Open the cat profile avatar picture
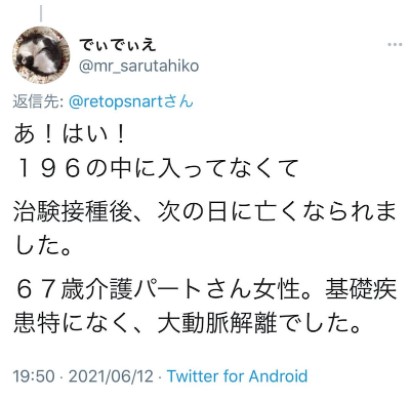This screenshot has height=404, width=417. 41,55
